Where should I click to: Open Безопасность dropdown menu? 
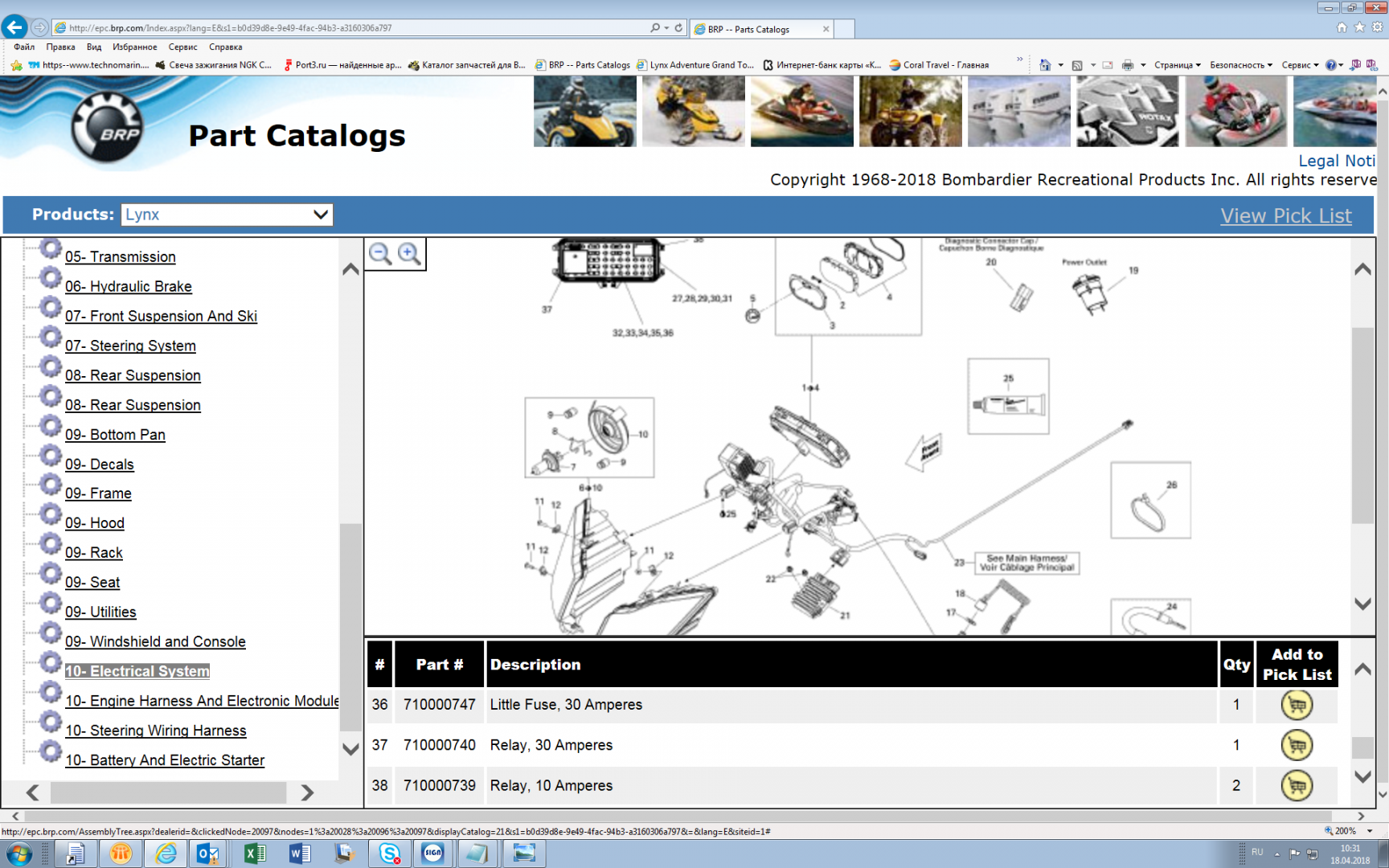pos(1241,65)
